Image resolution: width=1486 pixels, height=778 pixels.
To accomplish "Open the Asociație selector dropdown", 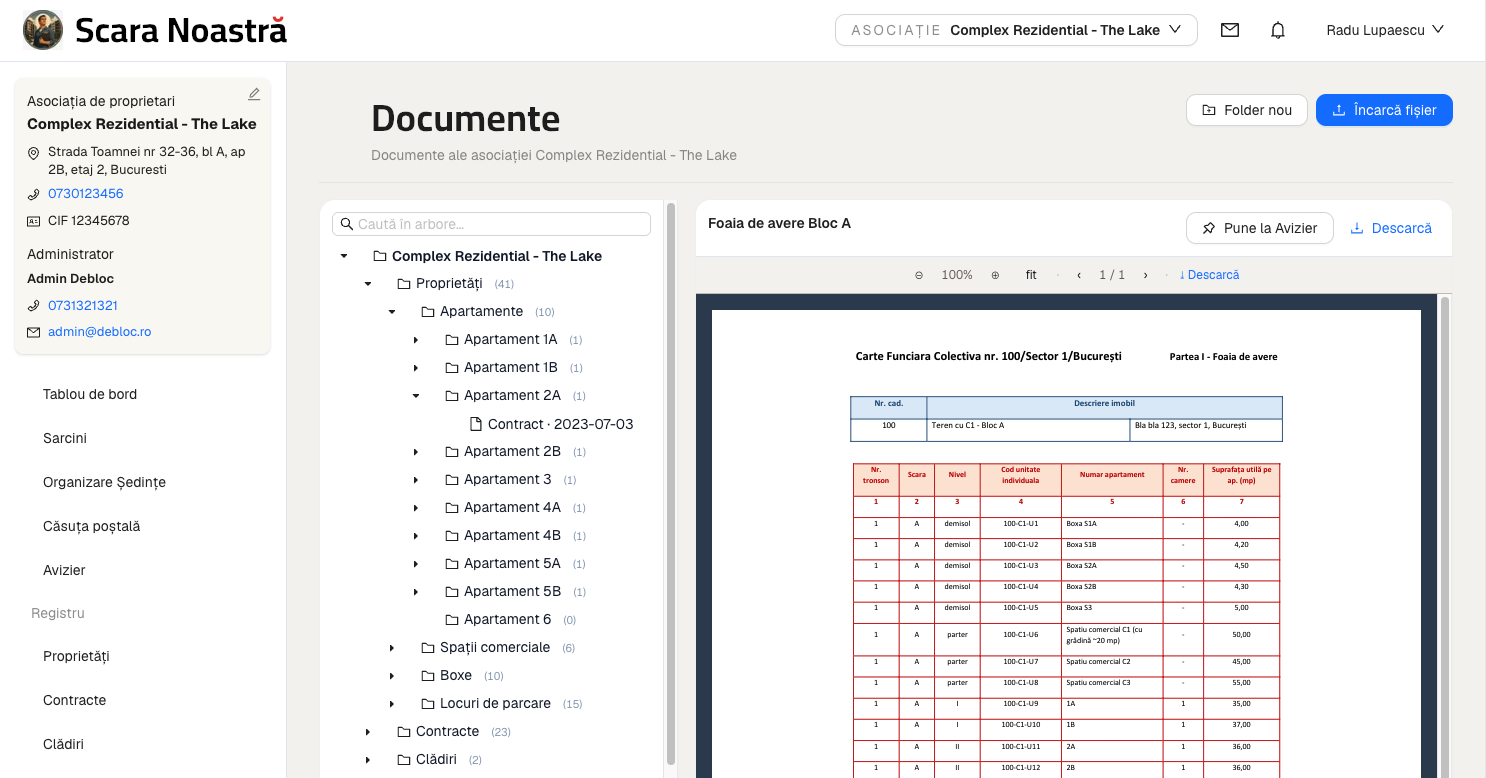I will [x=1016, y=30].
